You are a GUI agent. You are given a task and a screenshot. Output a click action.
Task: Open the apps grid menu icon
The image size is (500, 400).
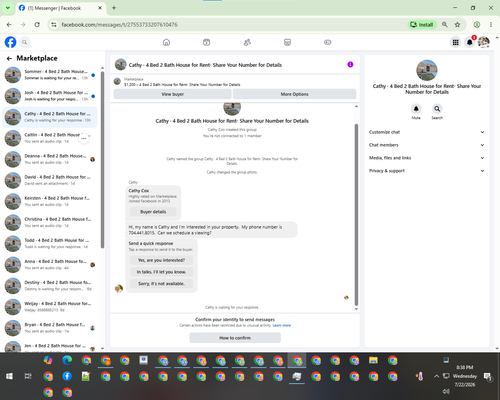tap(455, 42)
